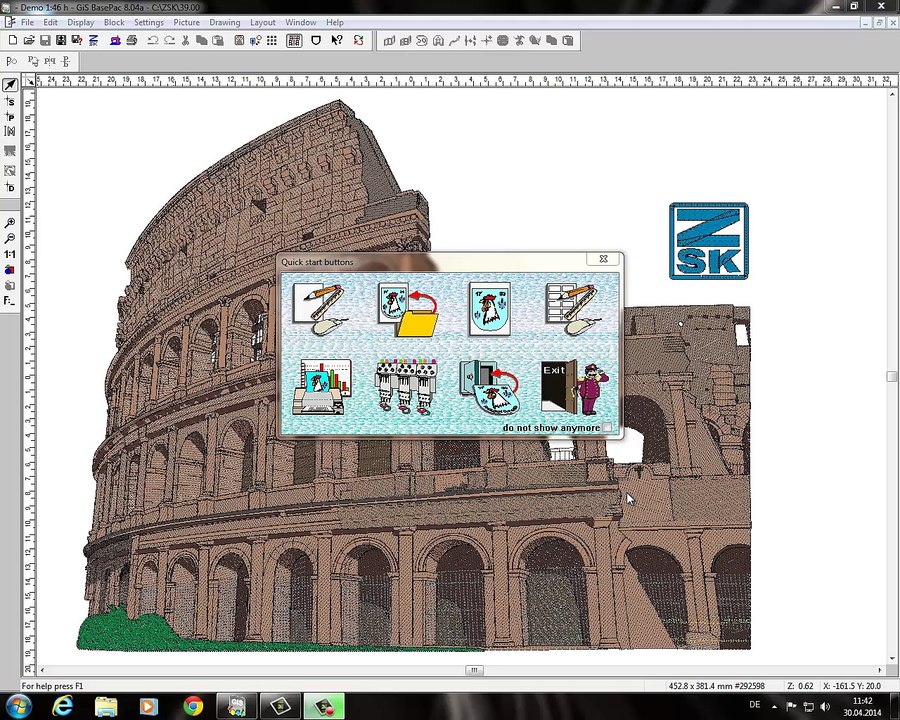The height and width of the screenshot is (720, 900).
Task: Click the DE language indicator in tray
Action: [755, 704]
